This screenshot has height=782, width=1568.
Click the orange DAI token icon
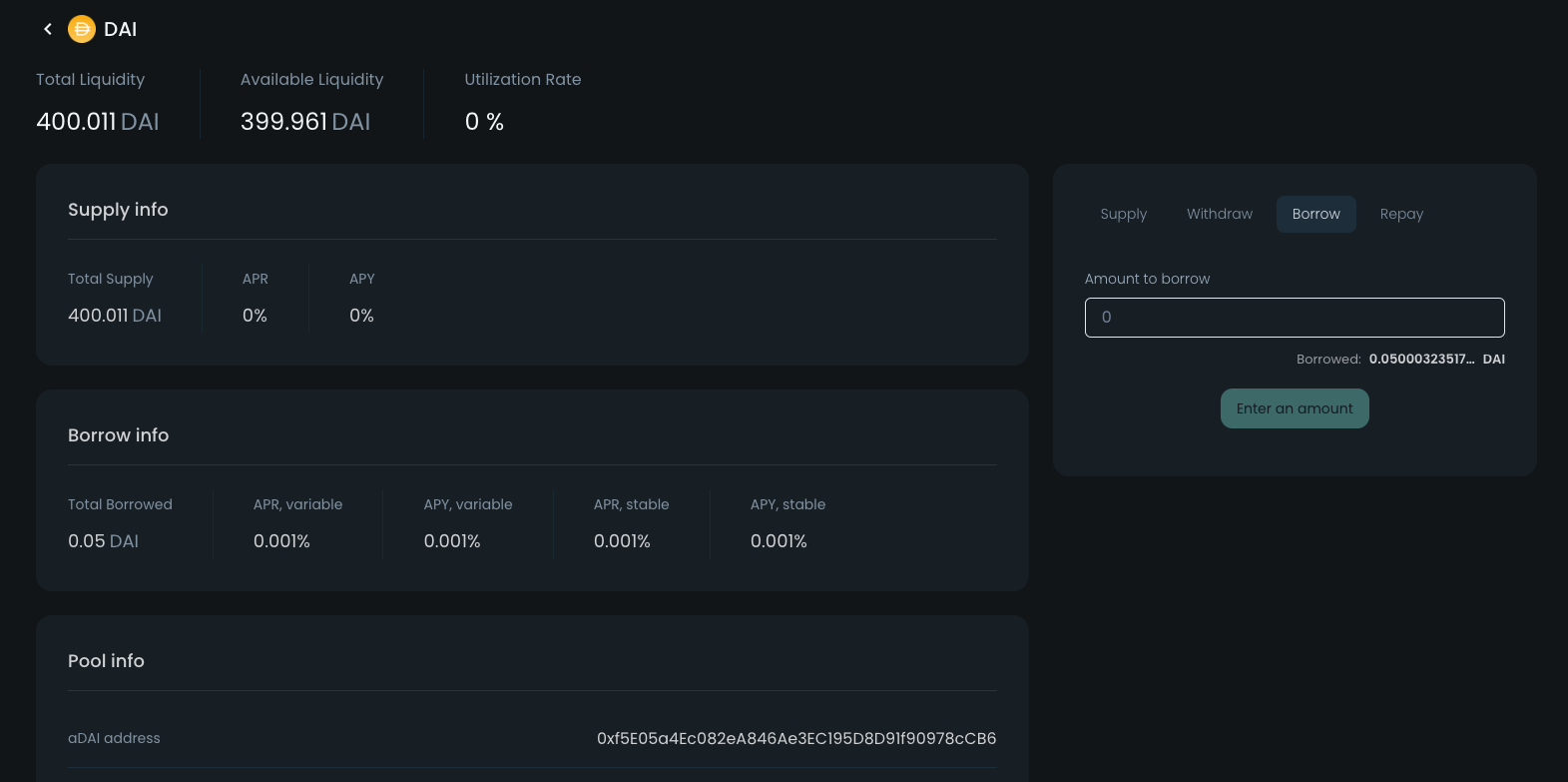point(81,29)
